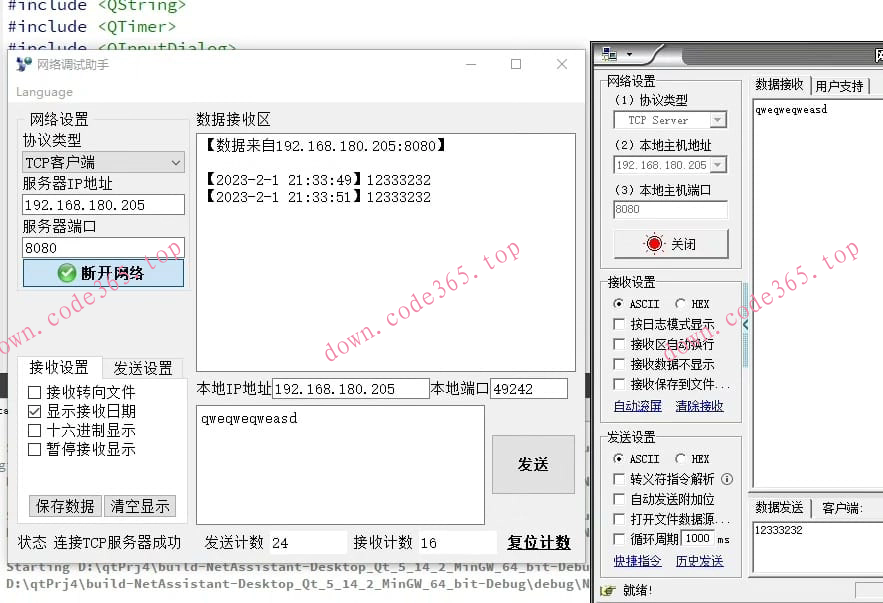Enable the 循环周期 cyclic send checkbox
883x603 pixels.
point(620,539)
